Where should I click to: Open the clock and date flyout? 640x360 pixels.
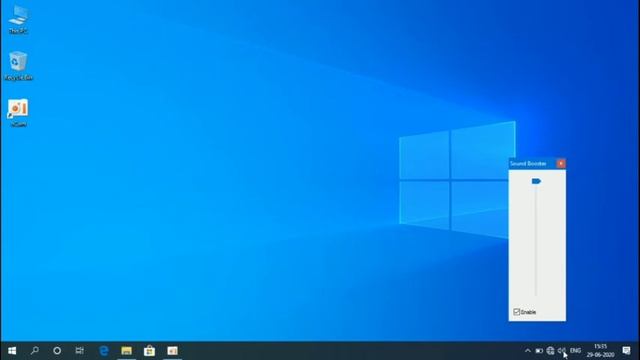pos(600,351)
